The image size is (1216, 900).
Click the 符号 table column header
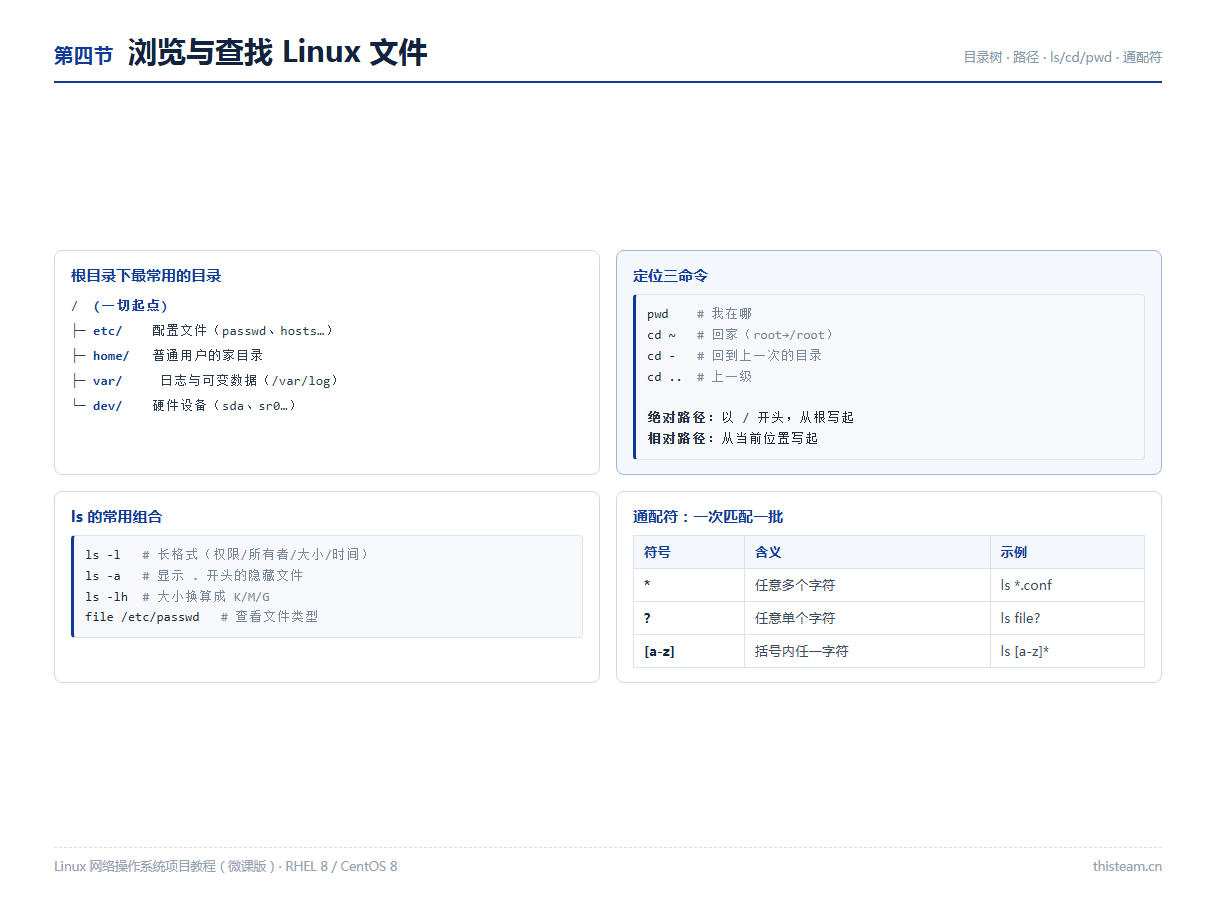689,552
